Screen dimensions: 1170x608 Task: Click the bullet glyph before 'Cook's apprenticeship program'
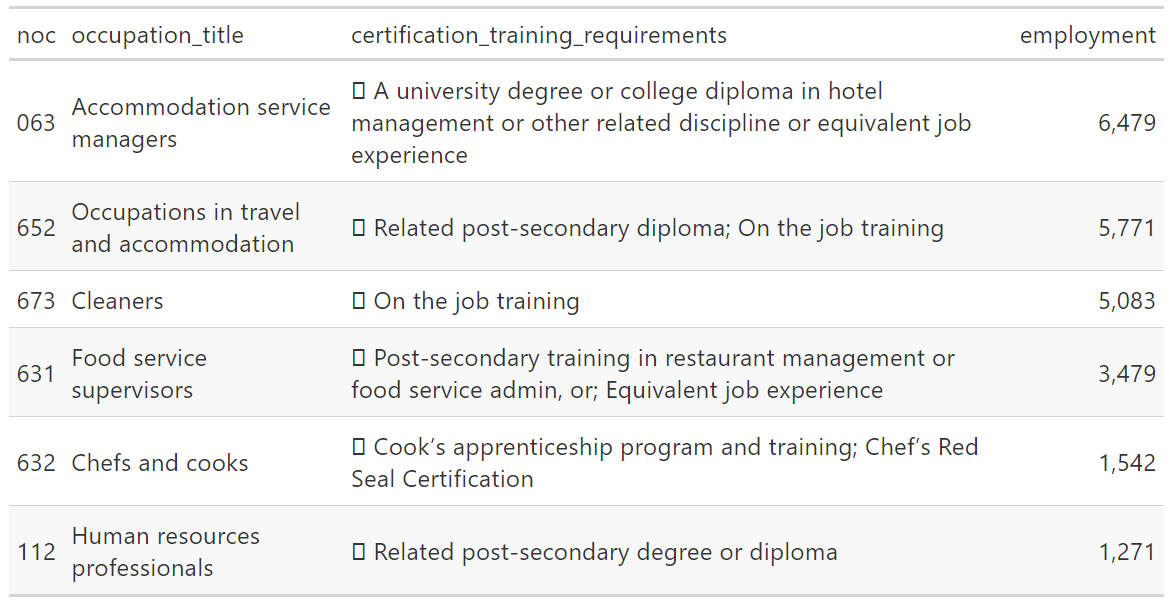pyautogui.click(x=359, y=448)
